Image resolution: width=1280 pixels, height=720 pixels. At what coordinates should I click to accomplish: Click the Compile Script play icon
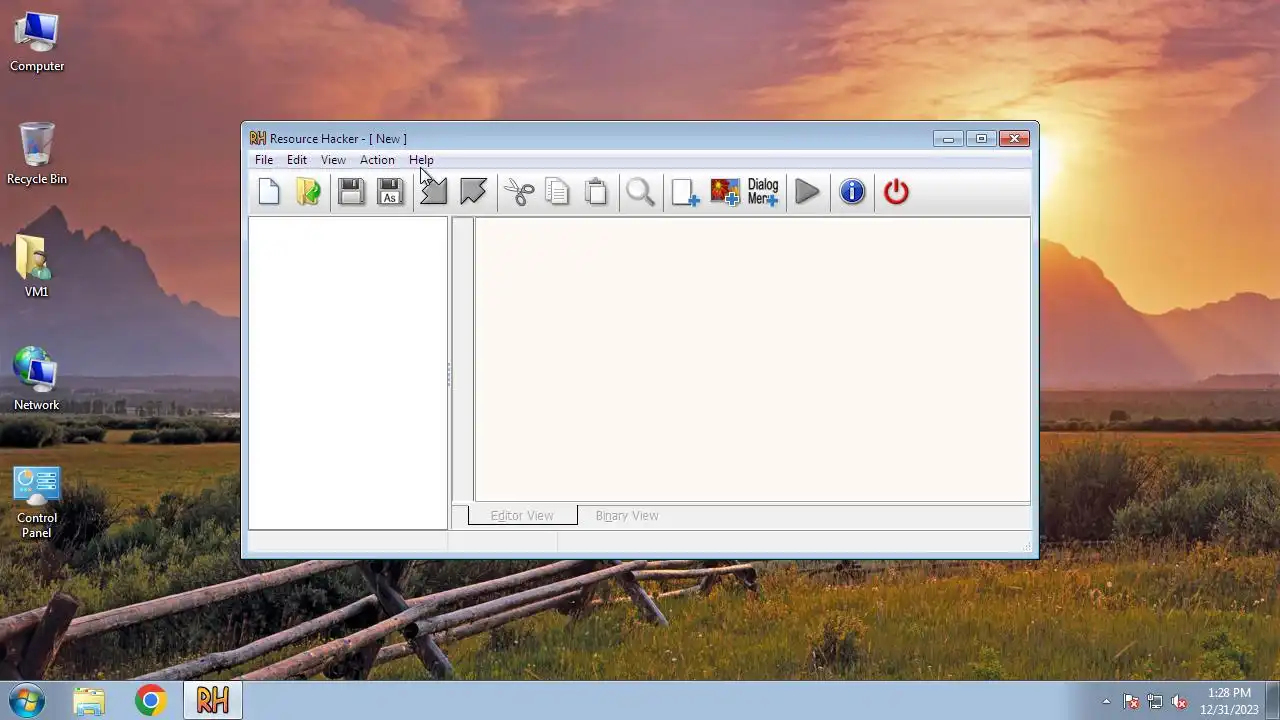(x=808, y=191)
